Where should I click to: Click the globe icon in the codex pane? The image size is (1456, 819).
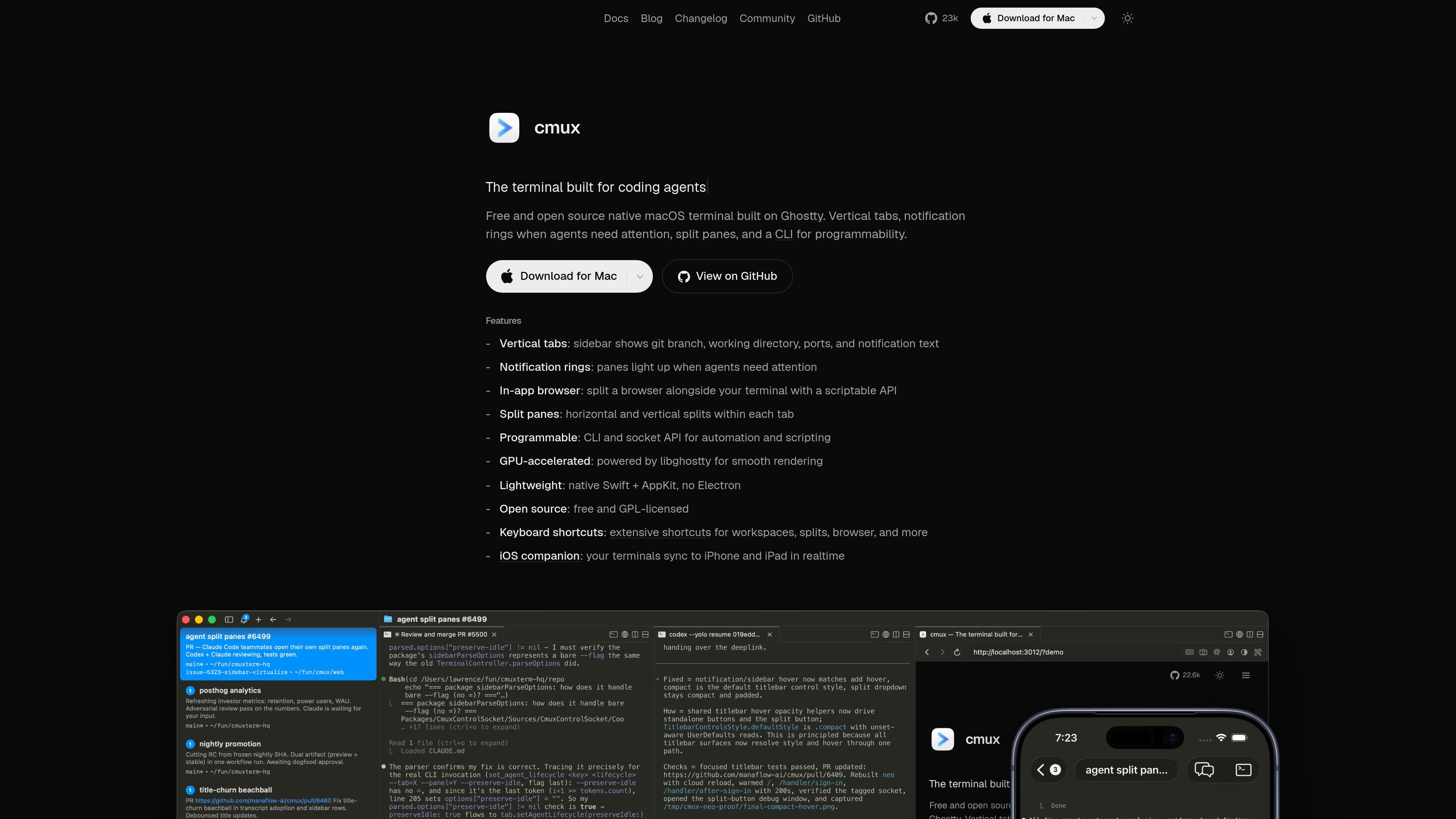pyautogui.click(x=886, y=635)
